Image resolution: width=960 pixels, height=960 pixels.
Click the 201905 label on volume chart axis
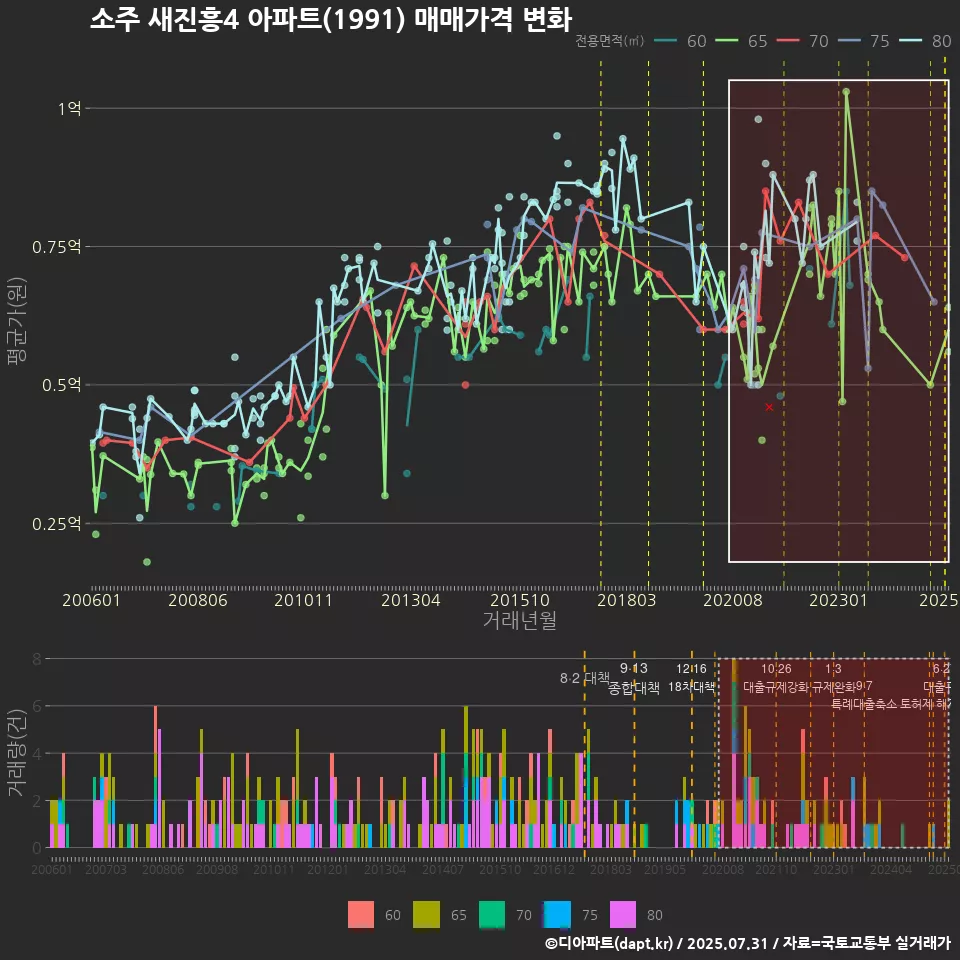click(665, 870)
